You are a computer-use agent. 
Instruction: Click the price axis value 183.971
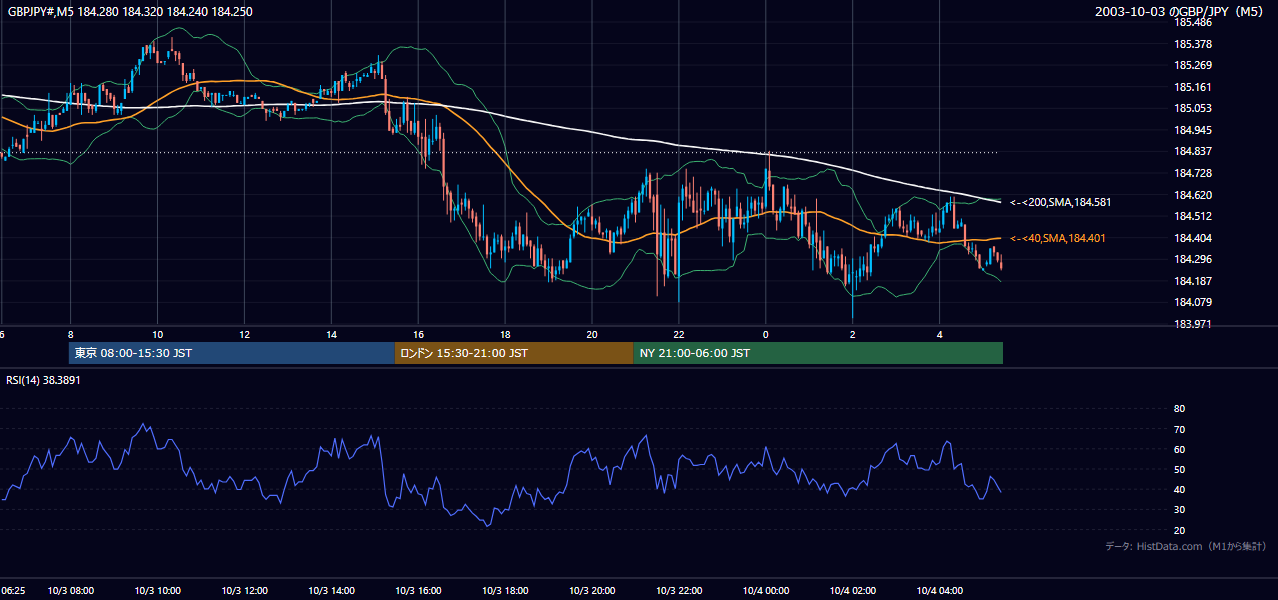click(x=1193, y=324)
